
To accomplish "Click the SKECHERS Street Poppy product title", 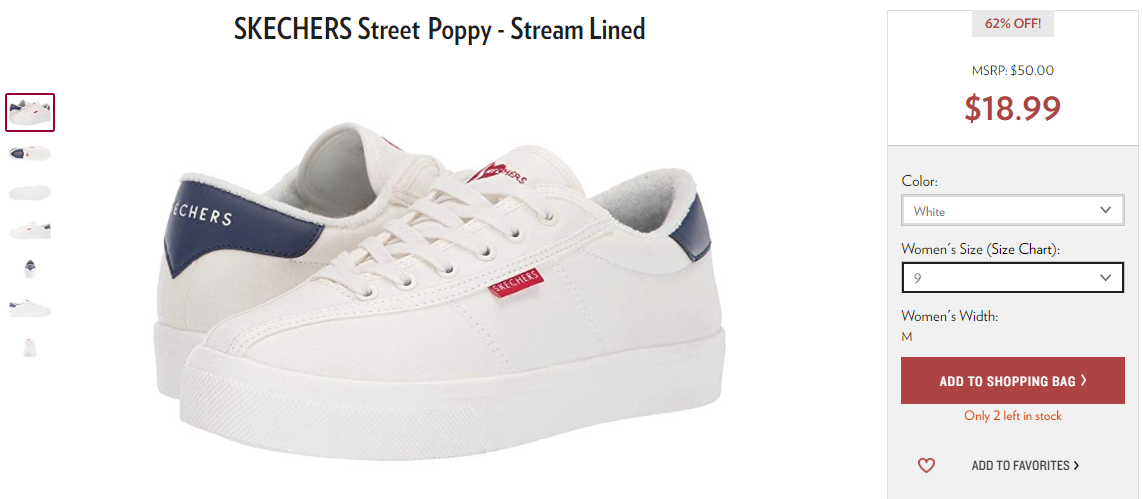I will click(x=440, y=30).
